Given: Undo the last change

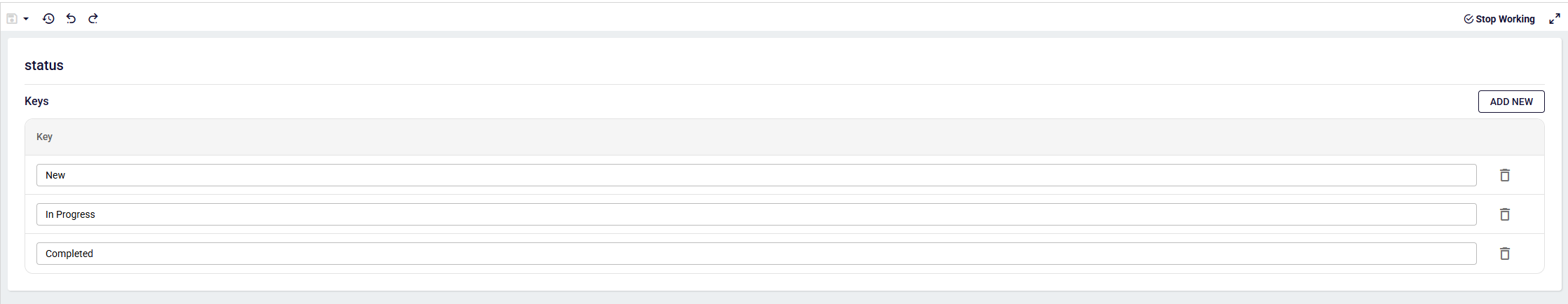Looking at the screenshot, I should coord(71,19).
